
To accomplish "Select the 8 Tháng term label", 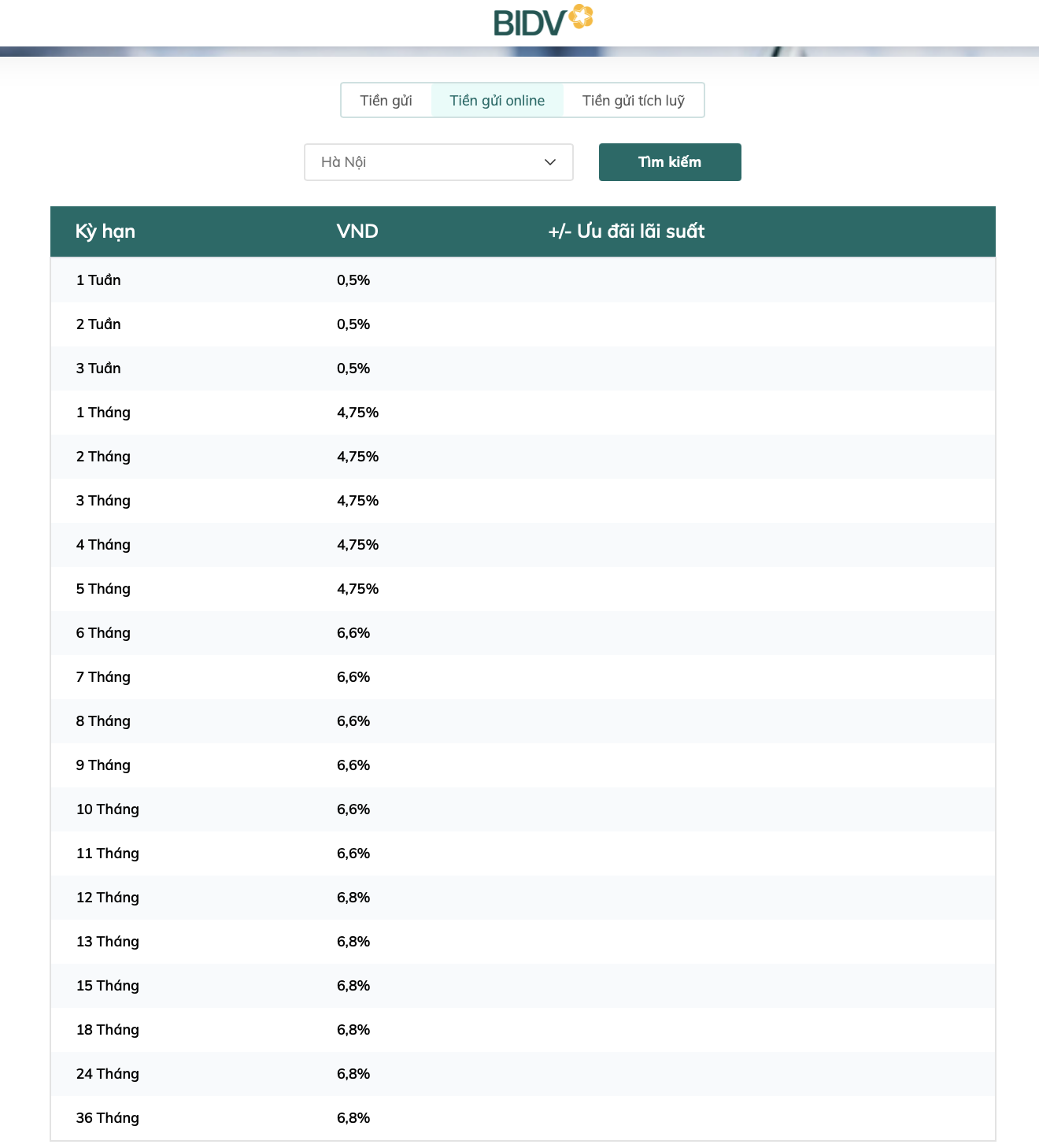I will point(103,721).
